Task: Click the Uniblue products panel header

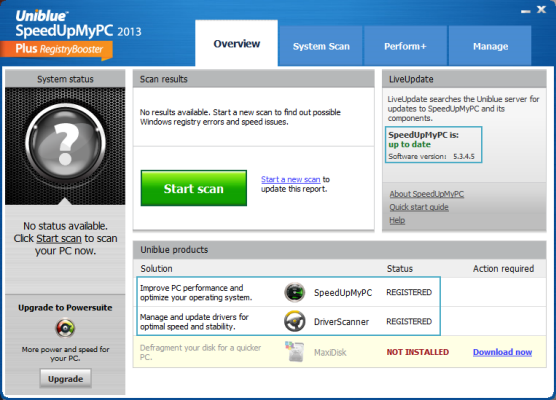Action: pyautogui.click(x=339, y=250)
